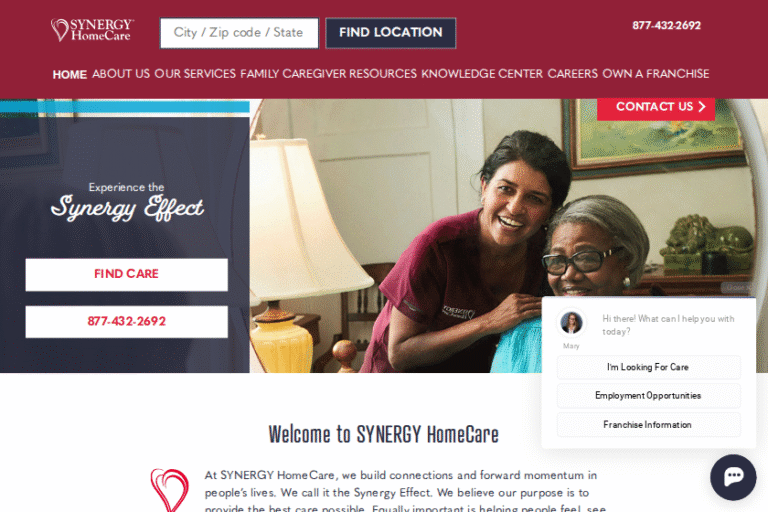Screen dimensions: 768x512
Task: Call the header phone number link
Action: coord(667,25)
